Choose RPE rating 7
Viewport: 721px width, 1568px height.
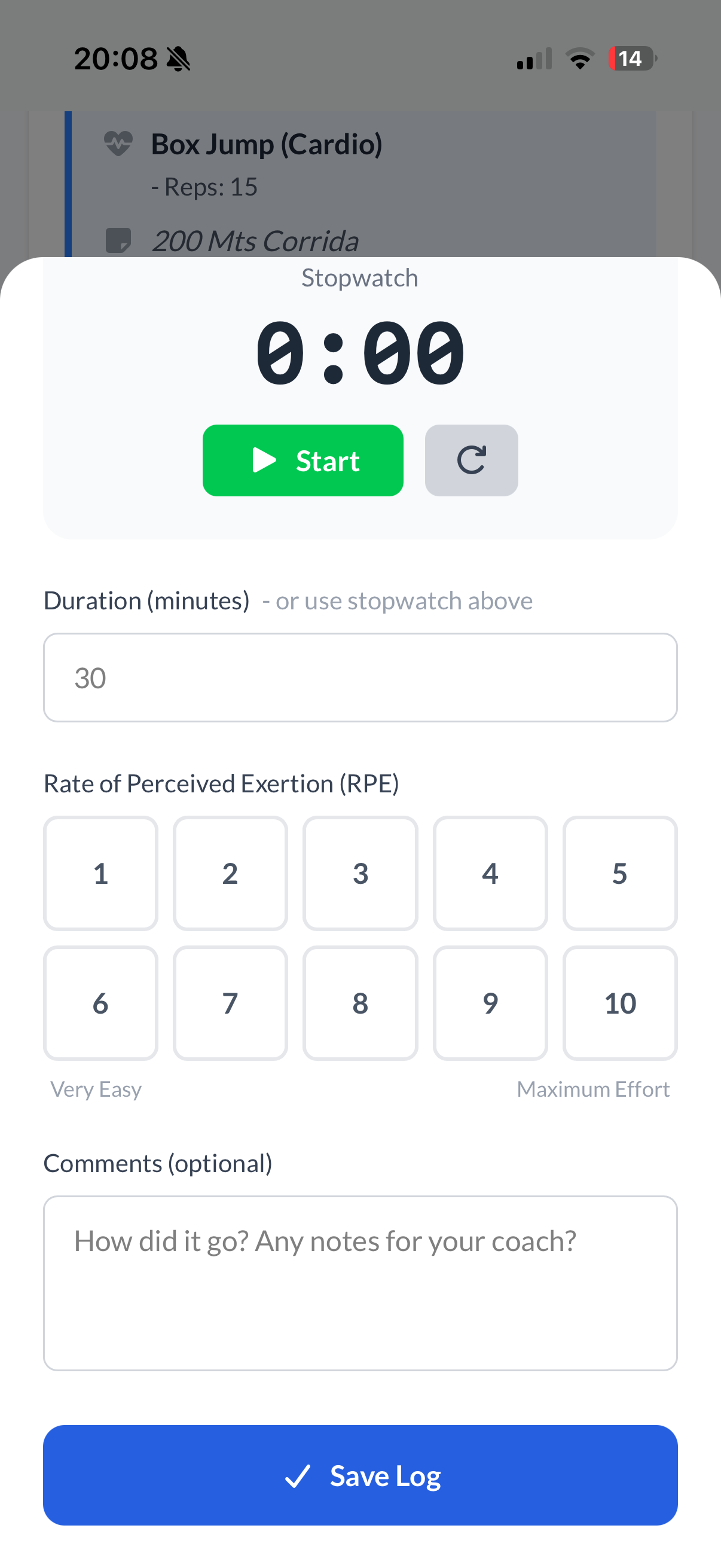tap(230, 1003)
